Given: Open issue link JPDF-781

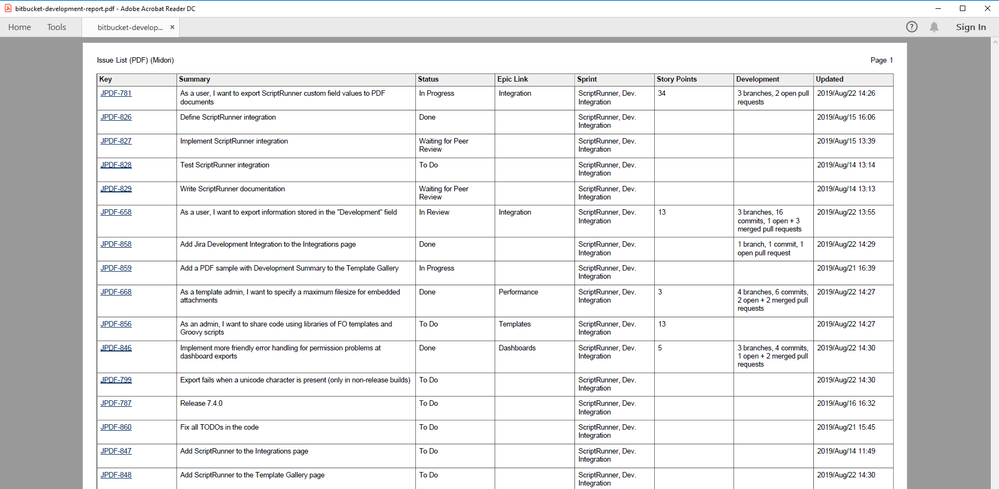Looking at the screenshot, I should (116, 93).
